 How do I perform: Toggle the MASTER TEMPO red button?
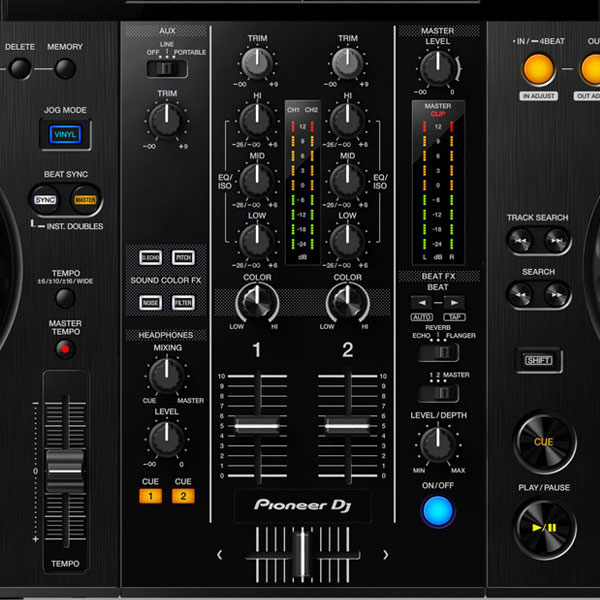[x=65, y=349]
